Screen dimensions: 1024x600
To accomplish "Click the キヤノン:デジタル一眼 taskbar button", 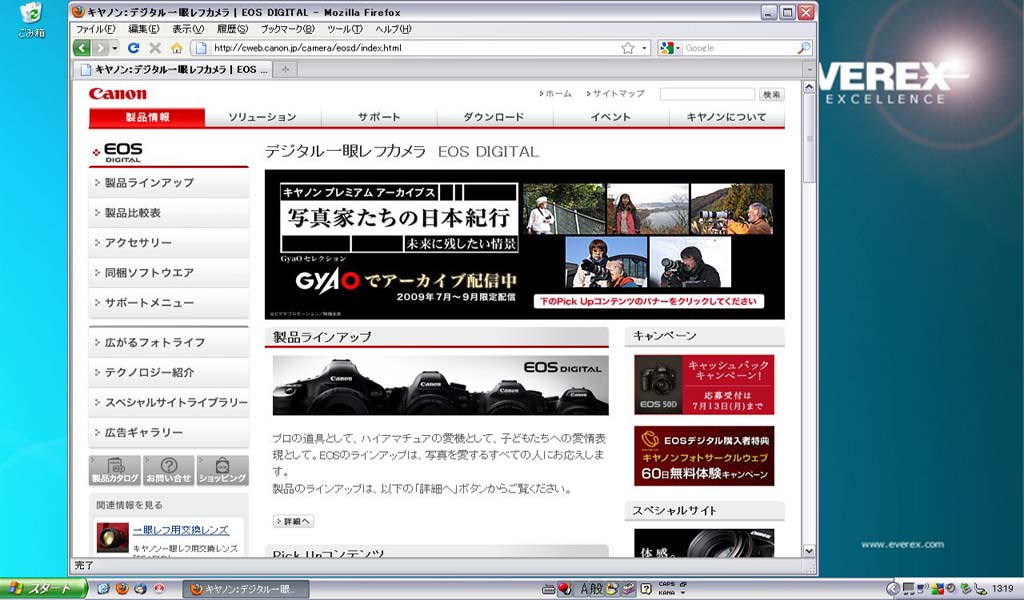I will 244,589.
